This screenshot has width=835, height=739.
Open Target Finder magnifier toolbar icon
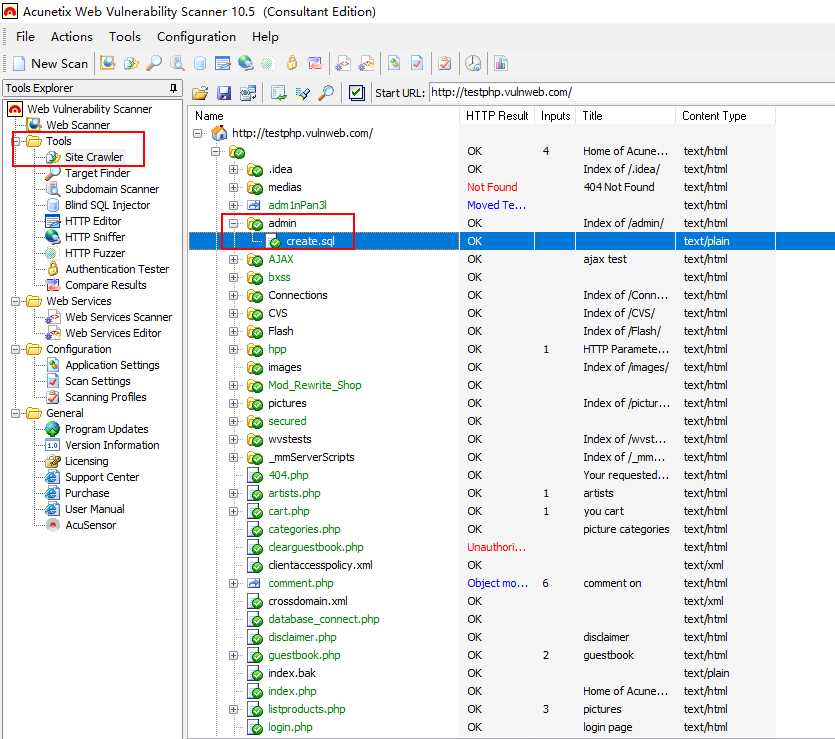coord(154,63)
